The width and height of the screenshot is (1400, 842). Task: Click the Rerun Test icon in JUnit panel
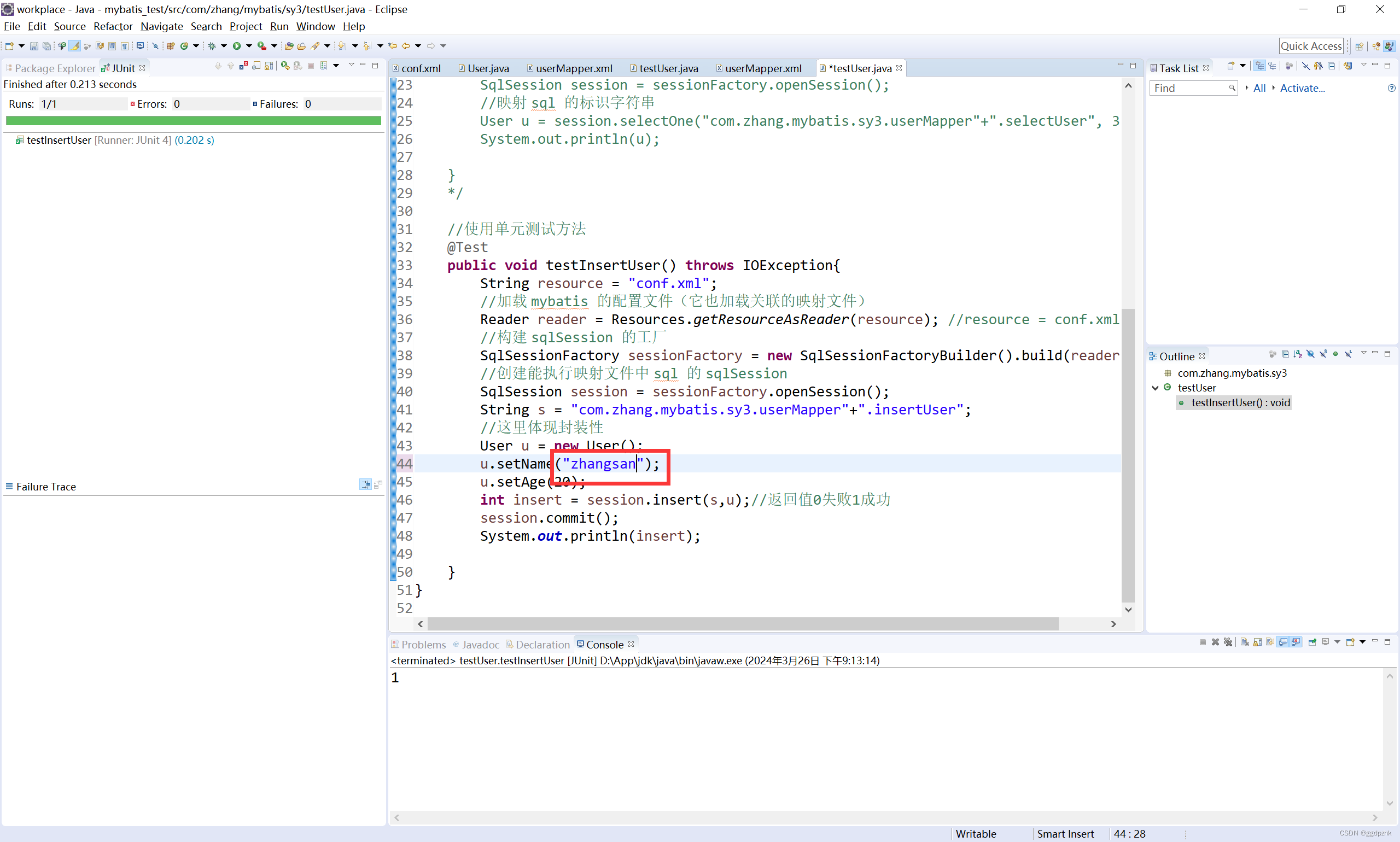click(x=285, y=66)
